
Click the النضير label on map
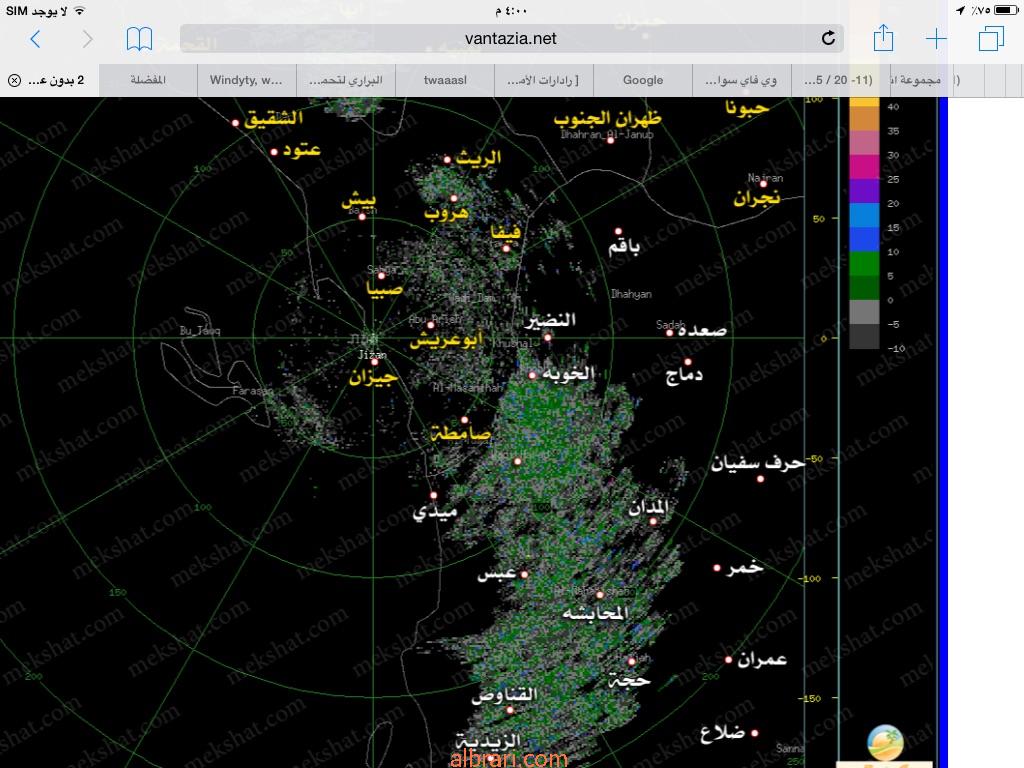coord(551,320)
